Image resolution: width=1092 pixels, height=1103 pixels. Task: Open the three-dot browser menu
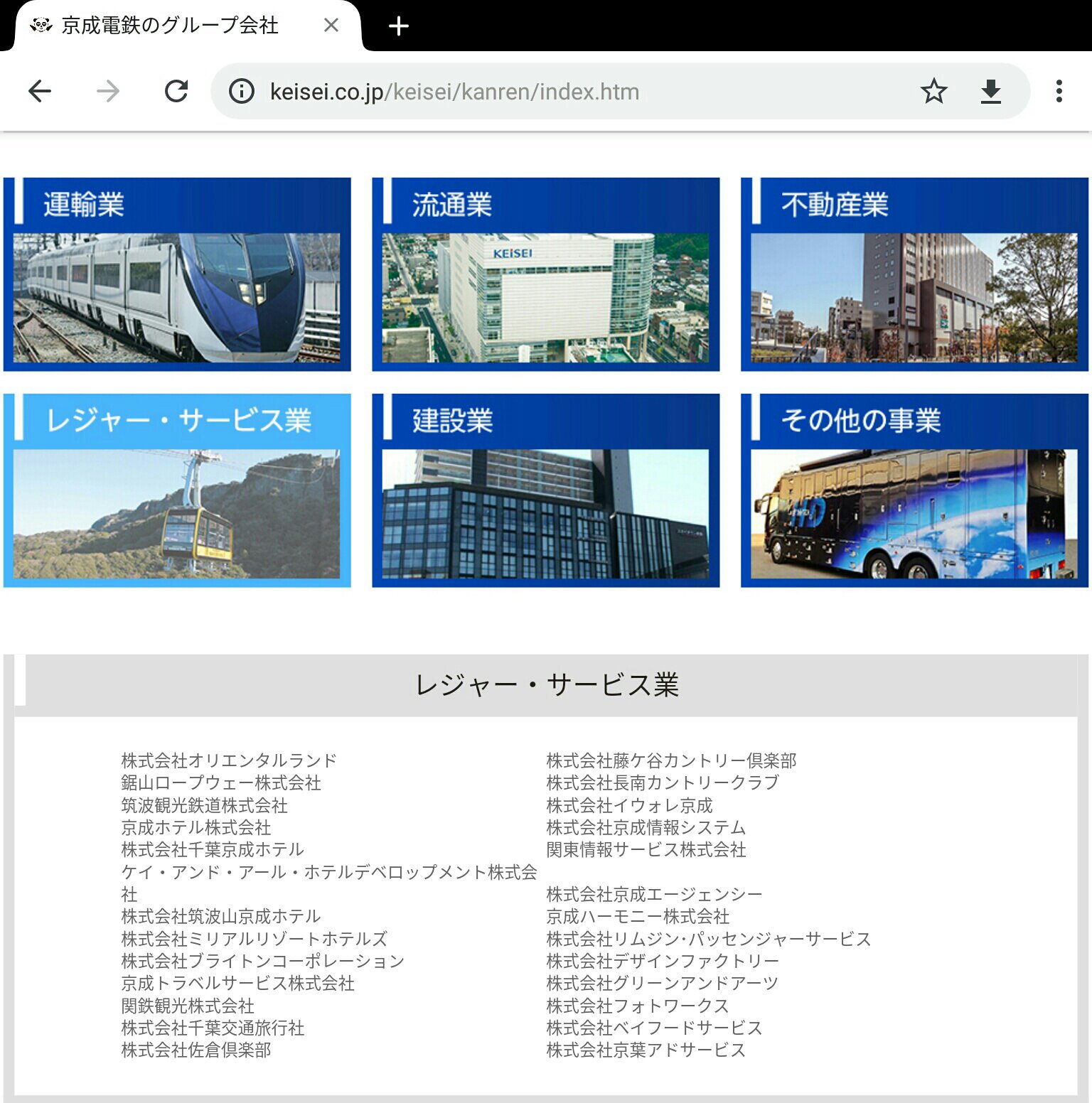[x=1059, y=91]
